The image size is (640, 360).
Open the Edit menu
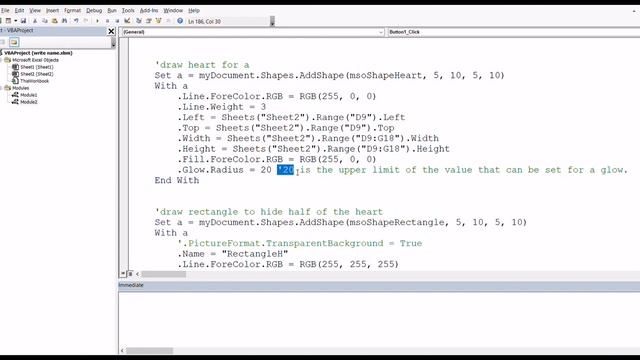point(19,11)
